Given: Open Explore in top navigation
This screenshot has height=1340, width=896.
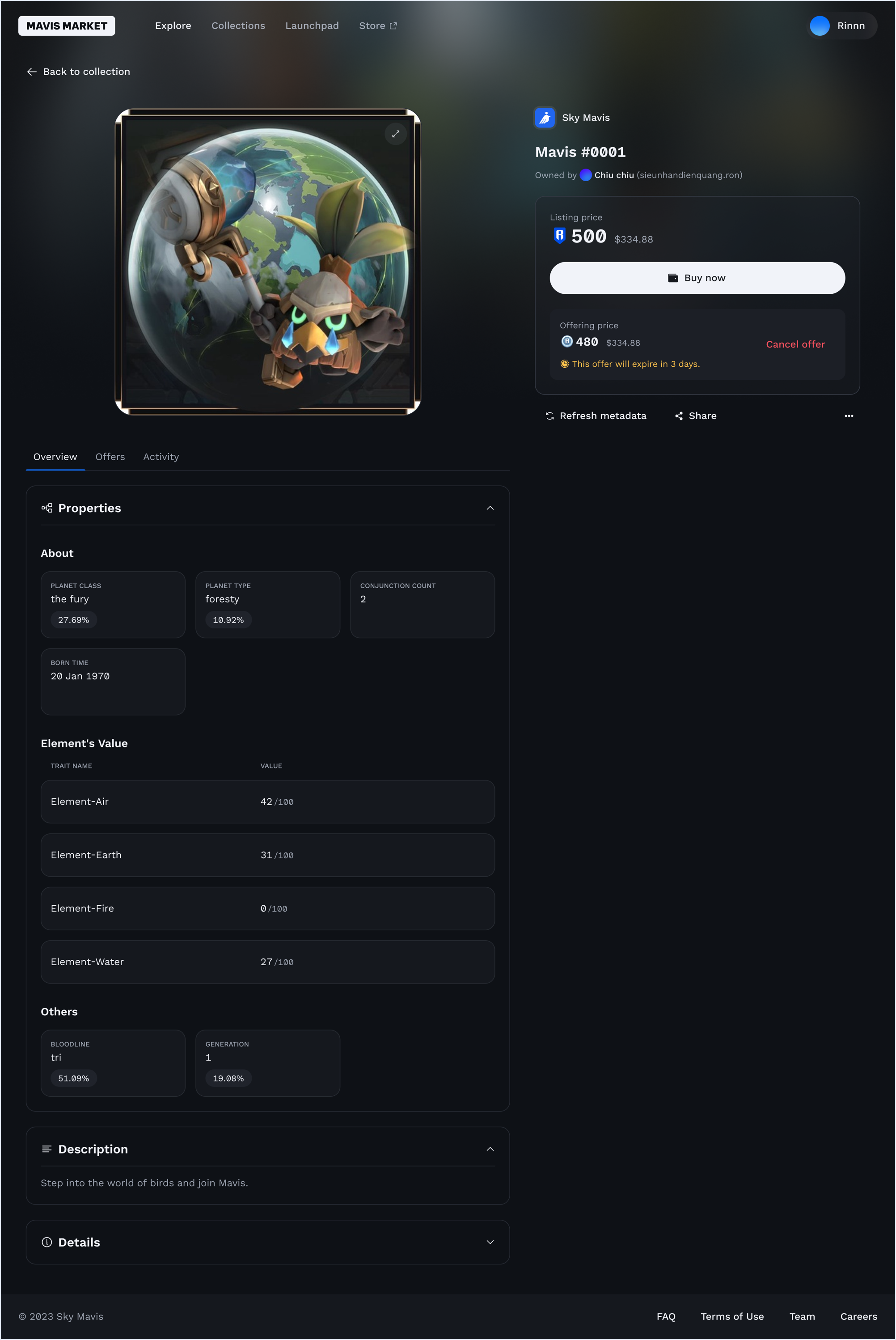Looking at the screenshot, I should coord(173,26).
